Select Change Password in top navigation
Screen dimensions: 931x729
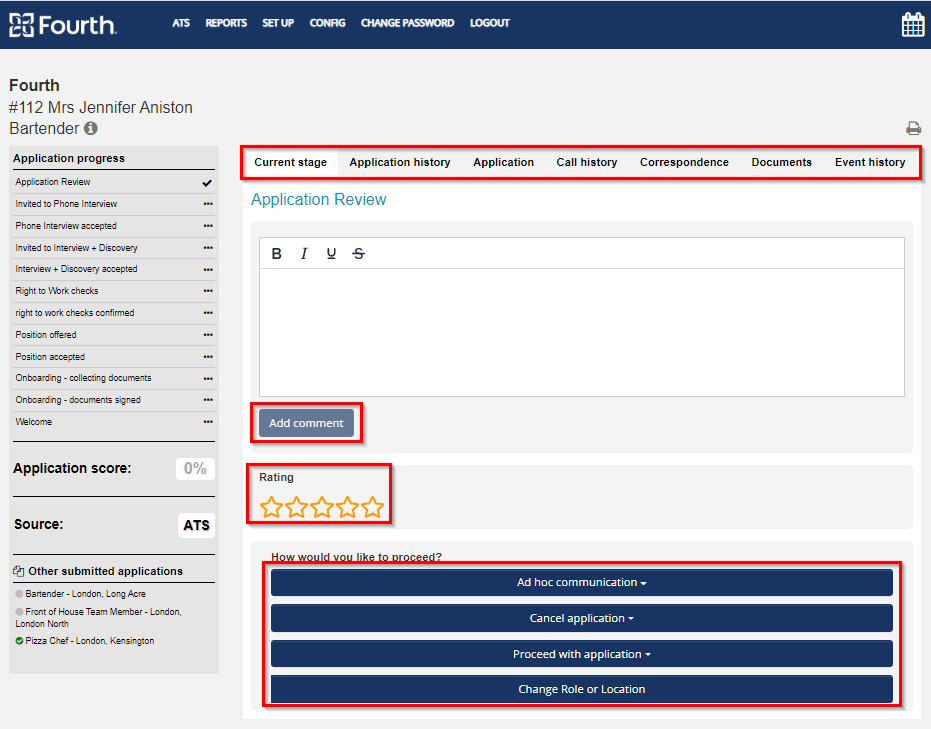pos(407,23)
